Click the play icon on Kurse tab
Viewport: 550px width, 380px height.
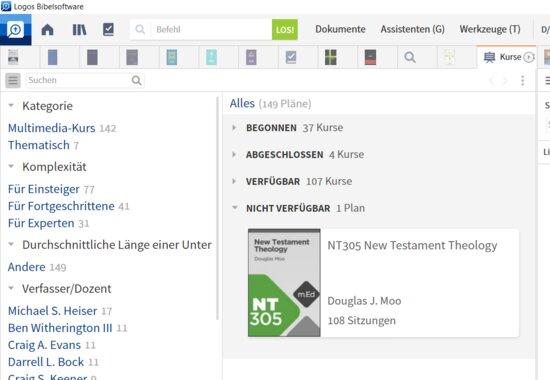(529, 57)
